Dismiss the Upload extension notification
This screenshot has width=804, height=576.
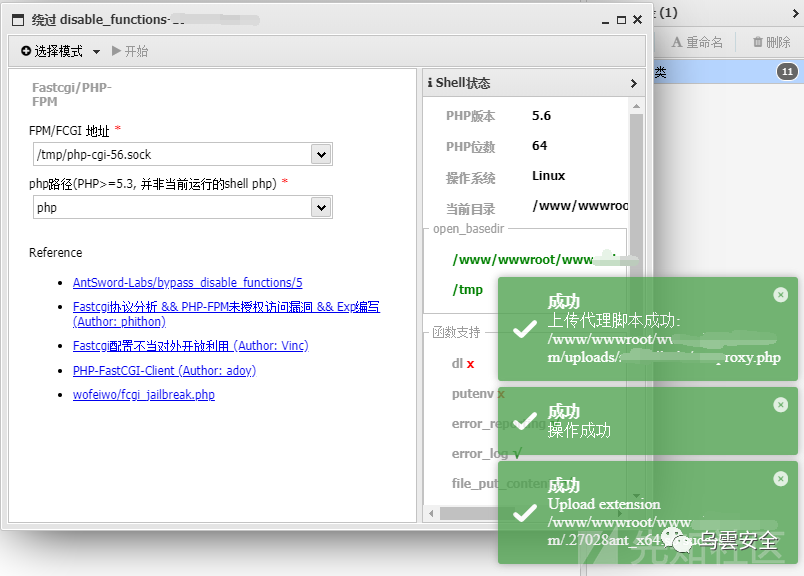click(781, 478)
